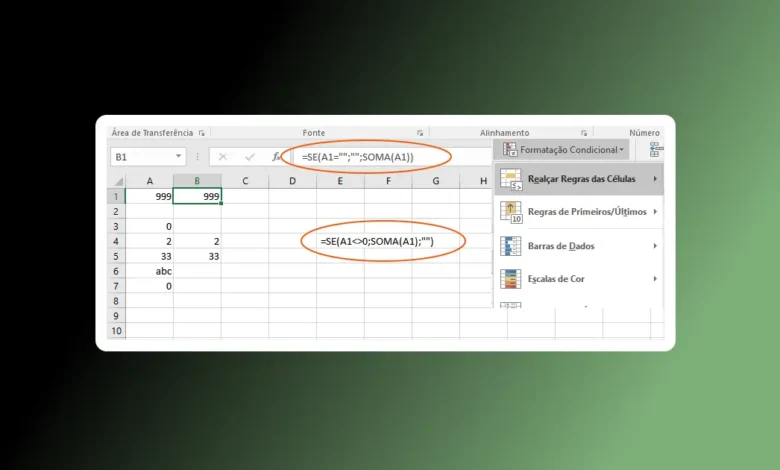This screenshot has height=470, width=780.
Task: Select row 2 header
Action: 116,211
